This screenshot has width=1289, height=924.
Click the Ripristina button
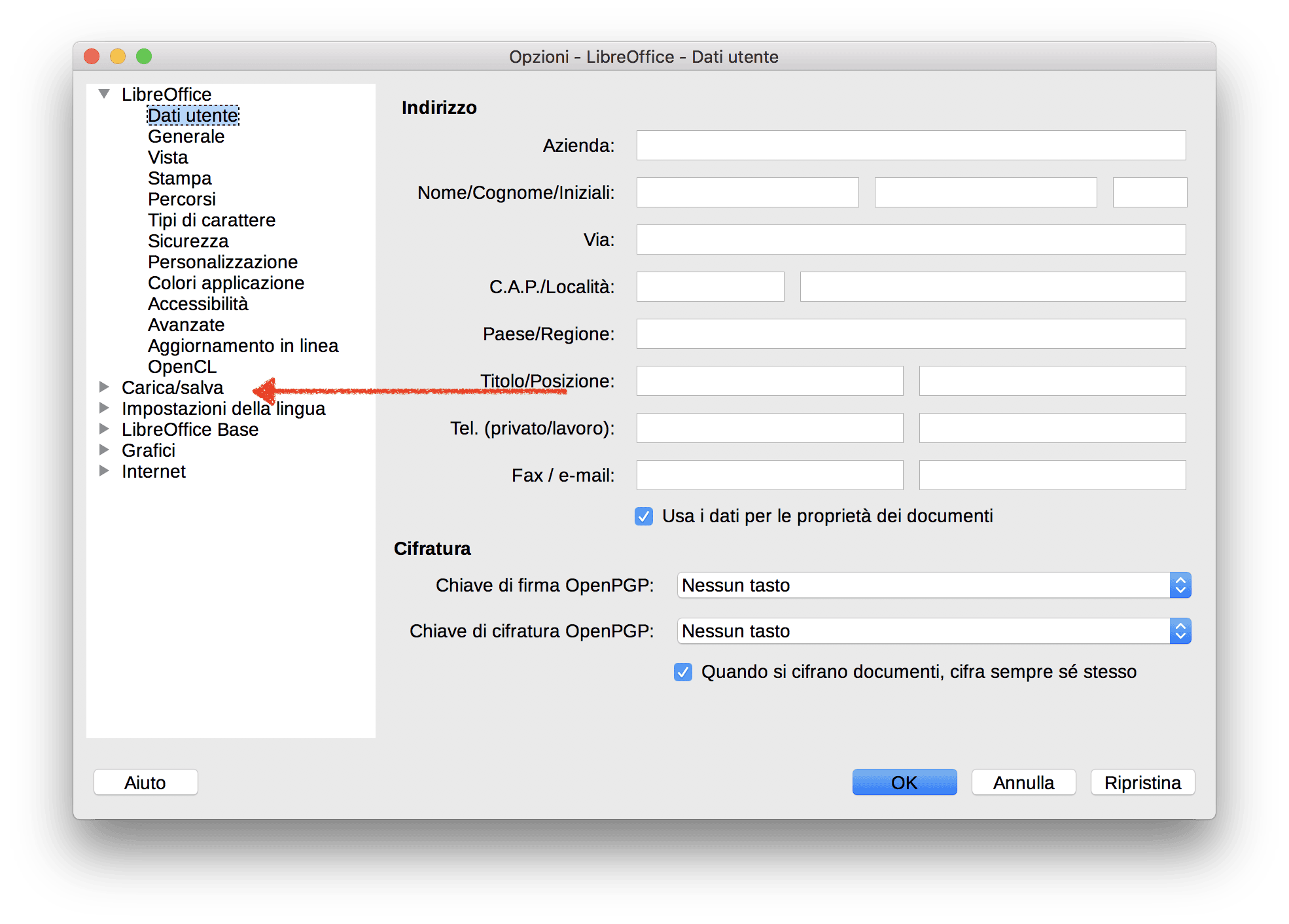point(1142,782)
